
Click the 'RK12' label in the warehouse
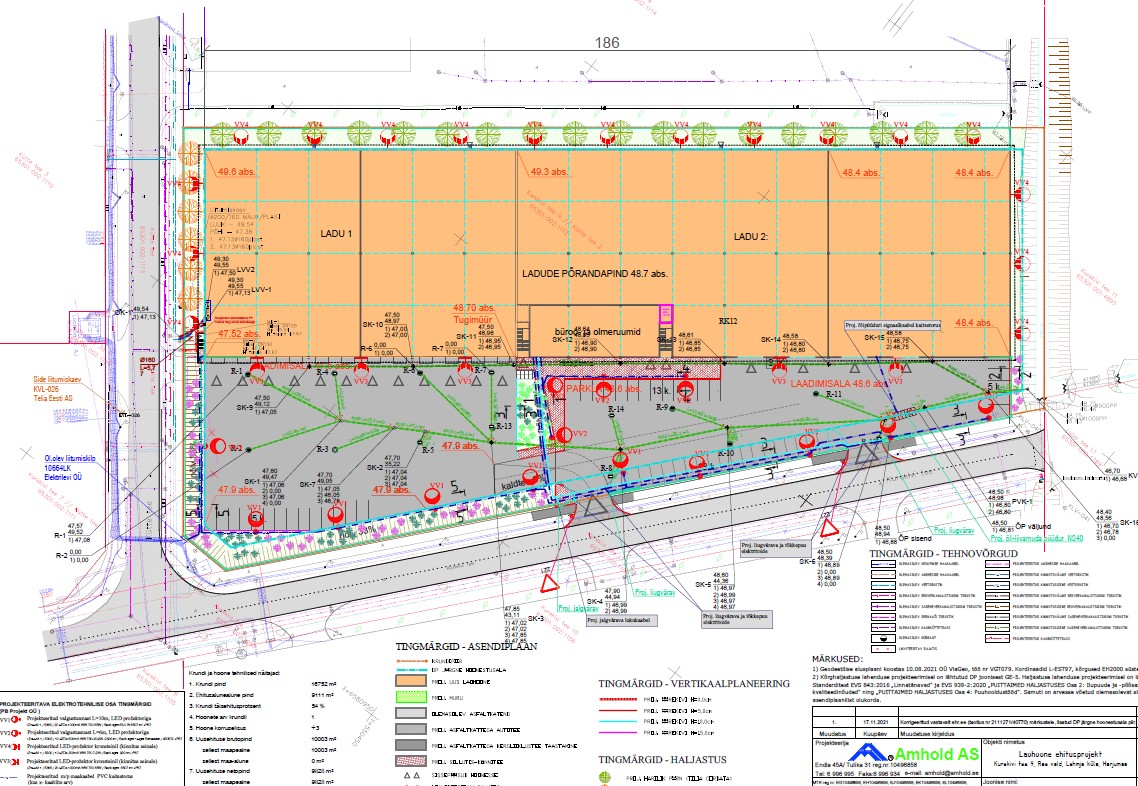click(728, 320)
